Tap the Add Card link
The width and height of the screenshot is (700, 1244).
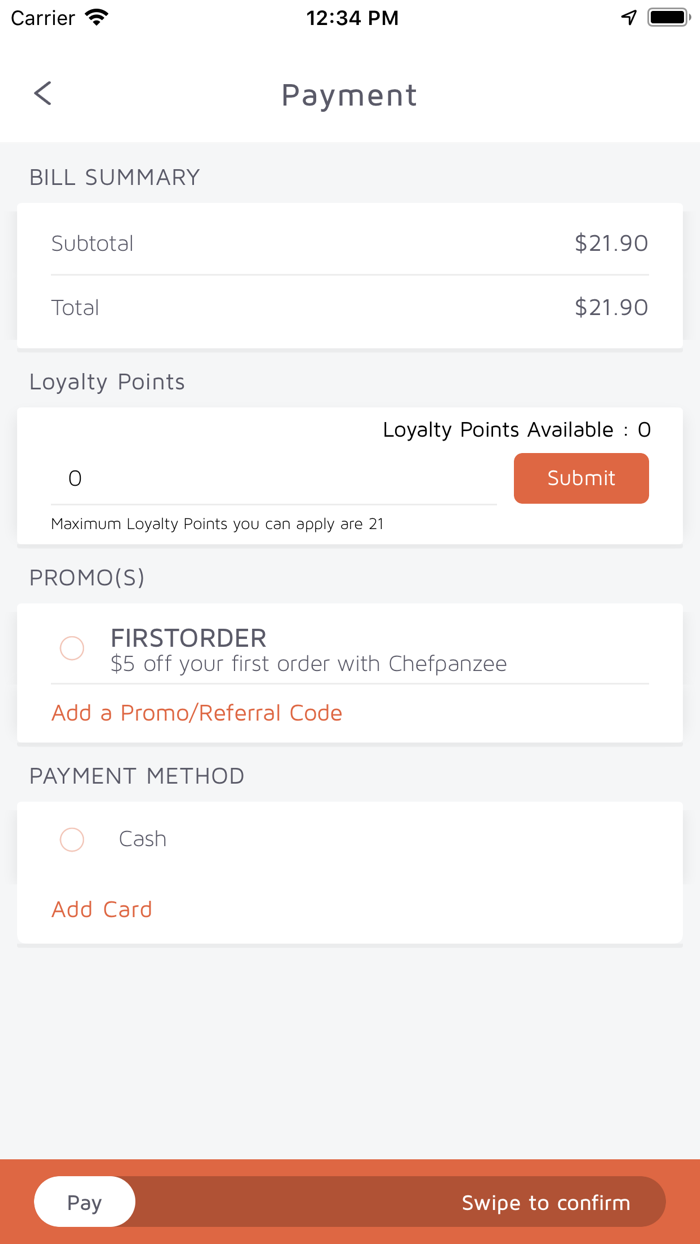[x=102, y=909]
